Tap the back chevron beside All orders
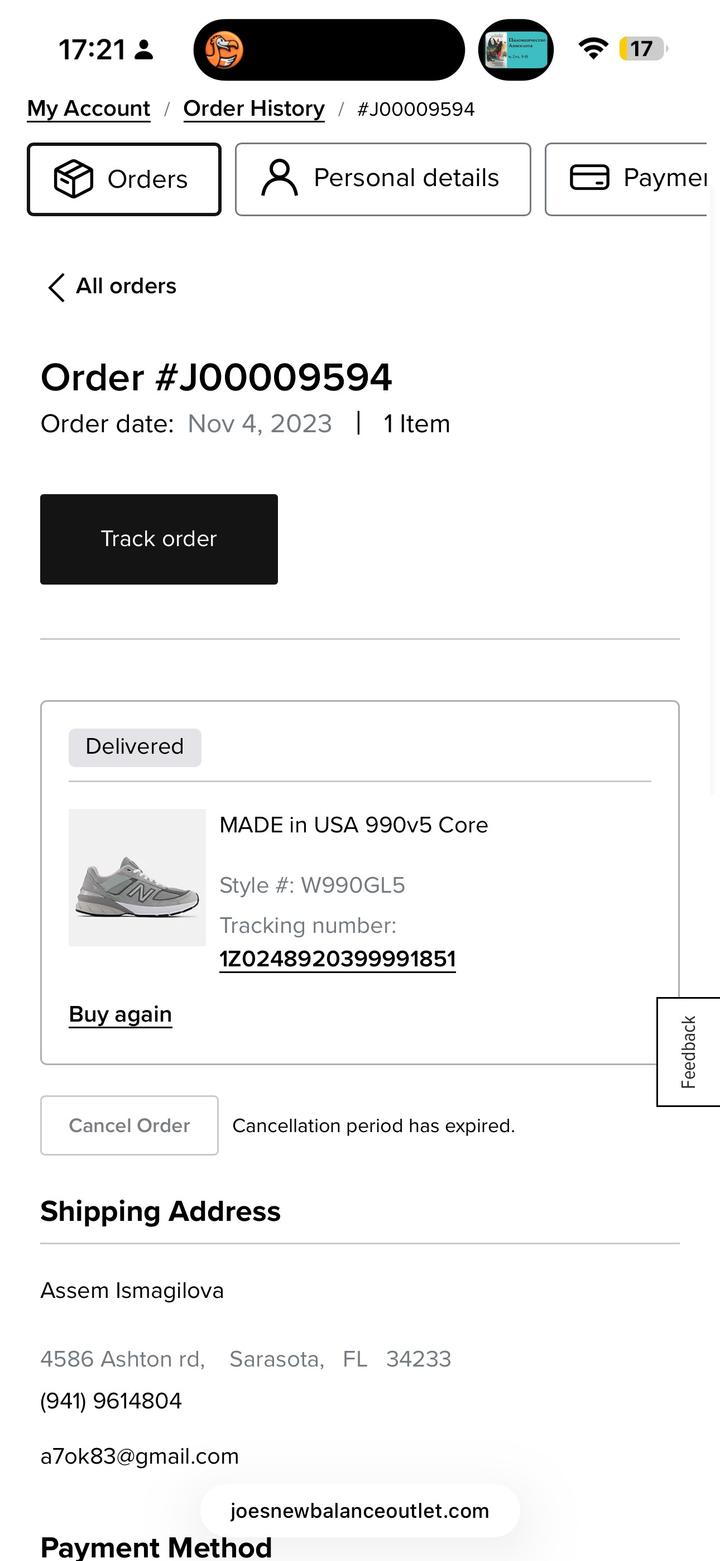 (x=56, y=287)
